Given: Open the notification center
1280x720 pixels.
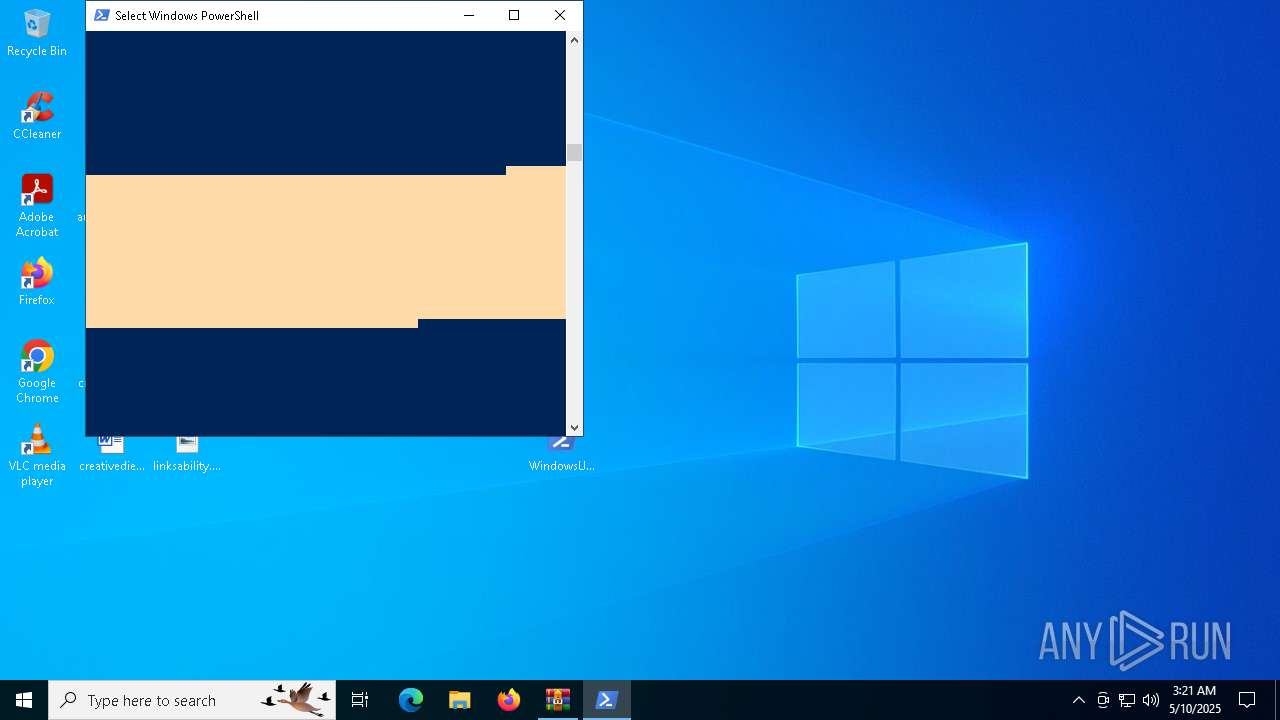Looking at the screenshot, I should coord(1247,700).
